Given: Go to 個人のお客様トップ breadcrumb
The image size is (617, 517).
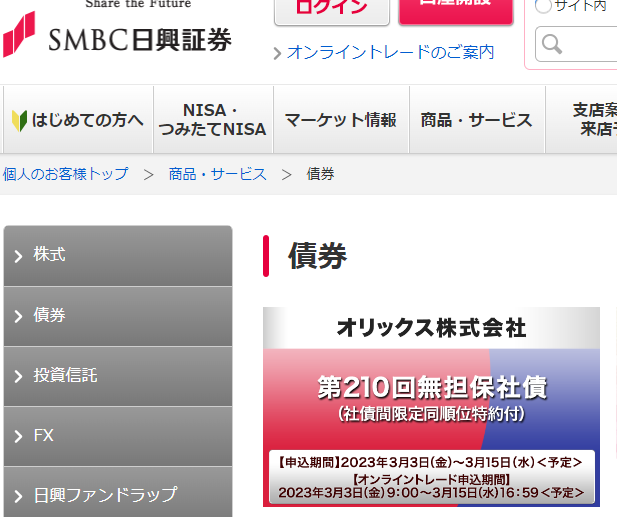Looking at the screenshot, I should [x=66, y=174].
